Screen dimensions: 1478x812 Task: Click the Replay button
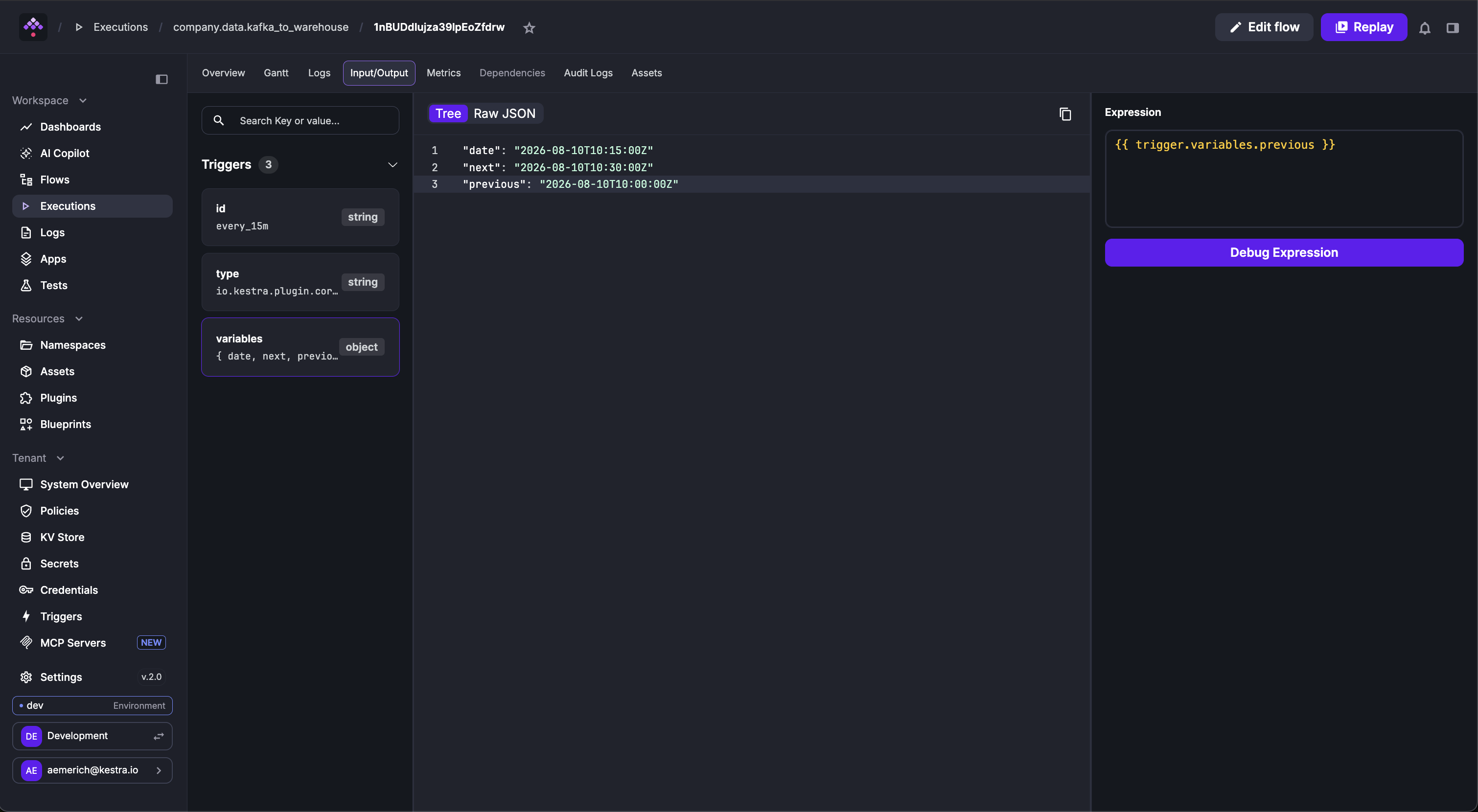tap(1364, 27)
